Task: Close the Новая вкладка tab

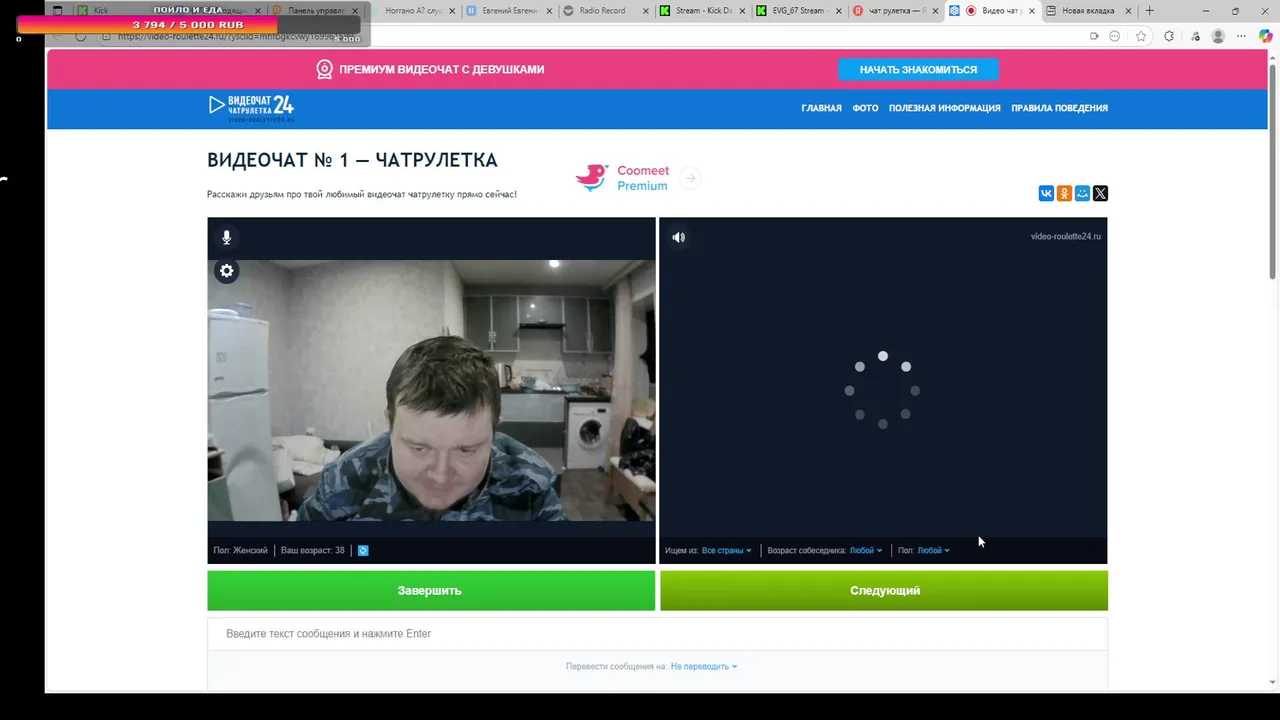Action: (1128, 11)
